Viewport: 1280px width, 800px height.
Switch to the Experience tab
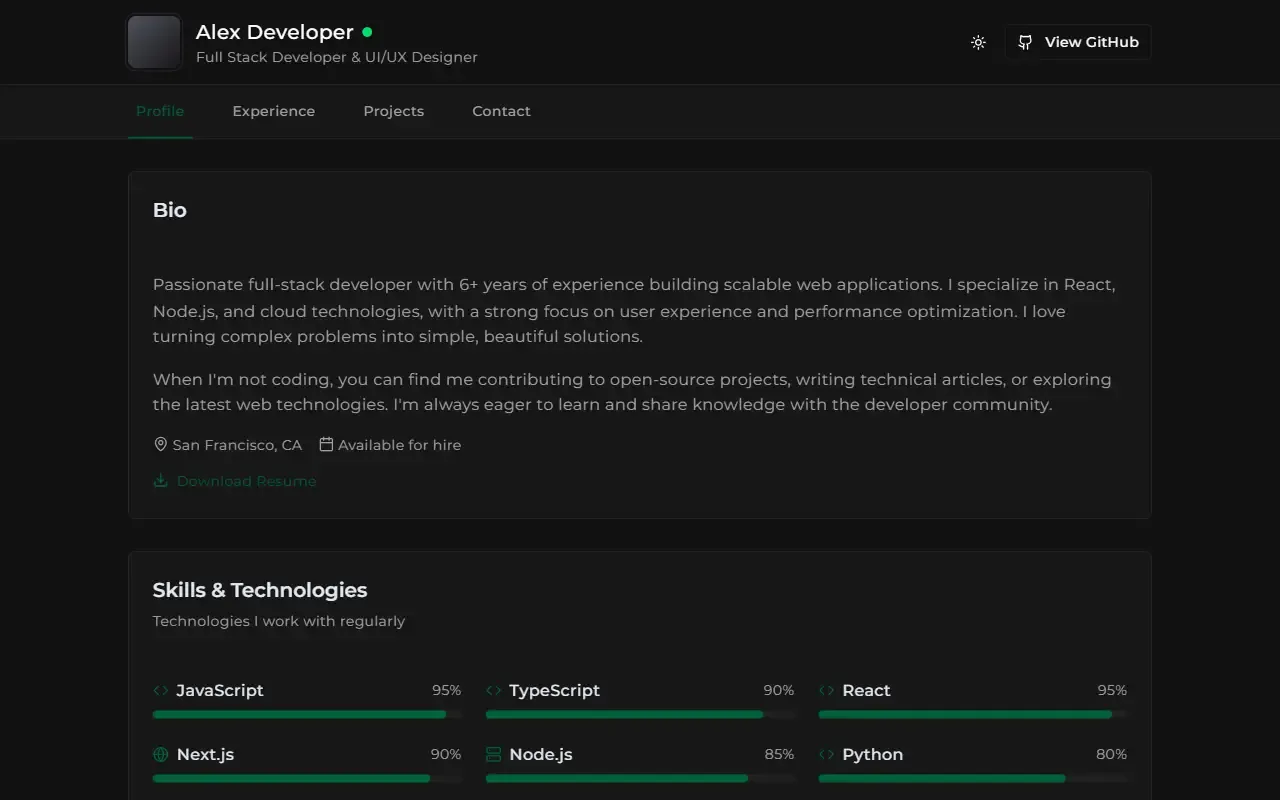click(274, 111)
